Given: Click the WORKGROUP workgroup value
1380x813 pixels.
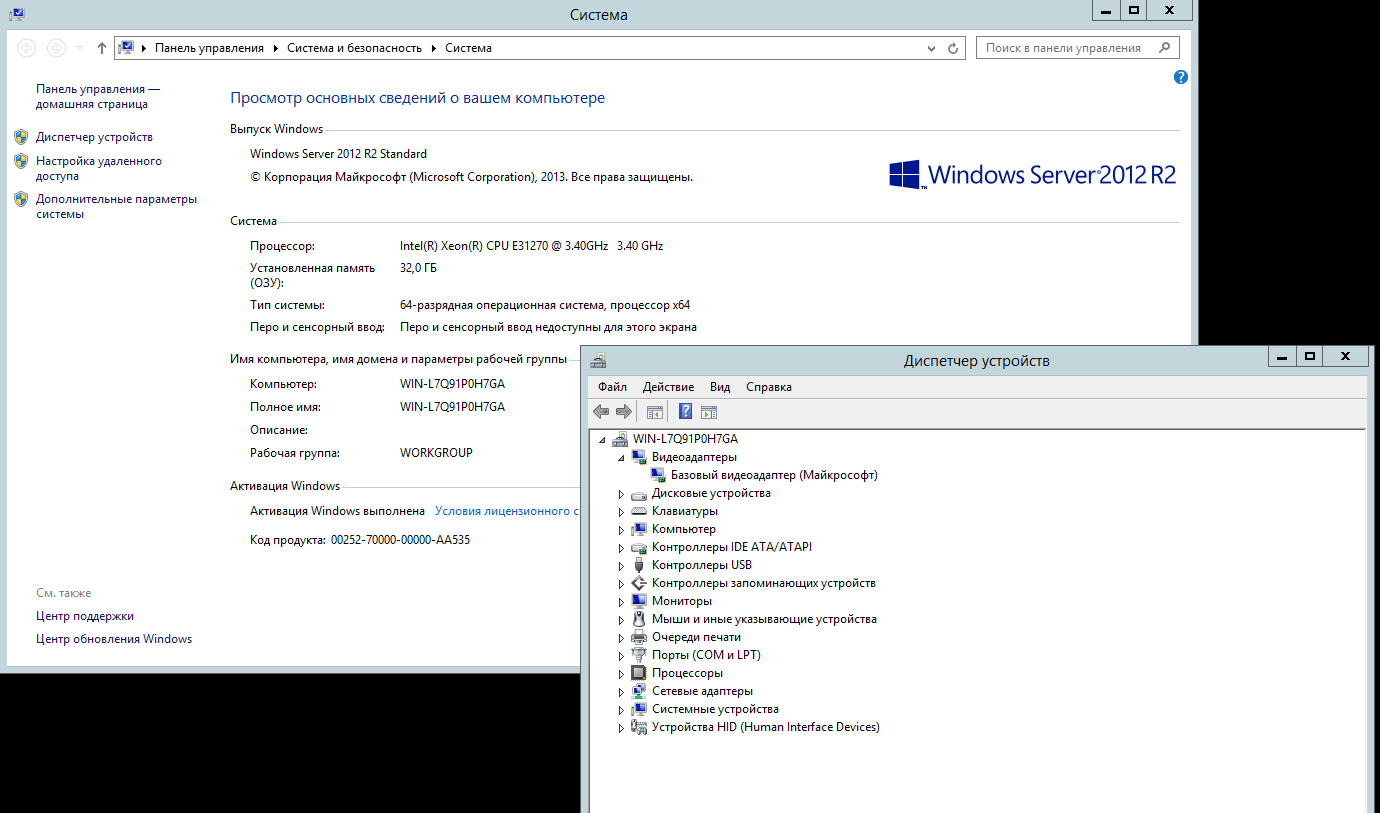Looking at the screenshot, I should pyautogui.click(x=436, y=453).
